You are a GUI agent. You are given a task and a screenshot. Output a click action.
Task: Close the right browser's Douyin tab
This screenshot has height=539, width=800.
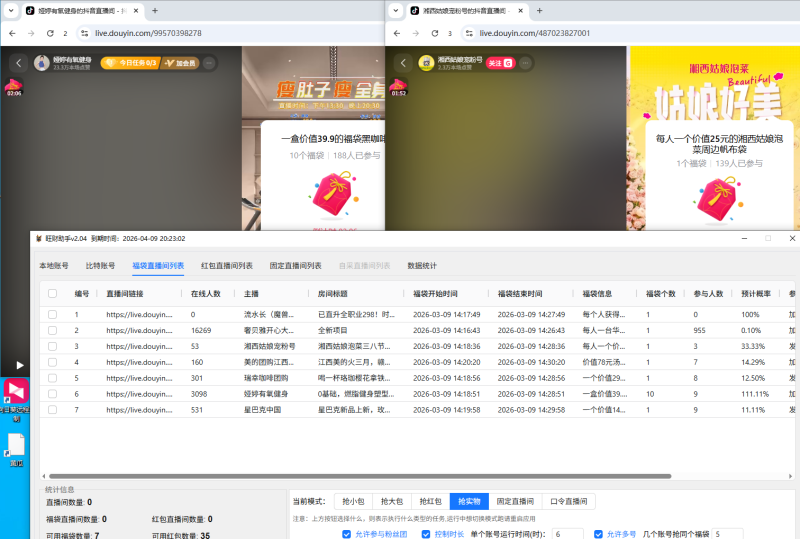point(520,10)
